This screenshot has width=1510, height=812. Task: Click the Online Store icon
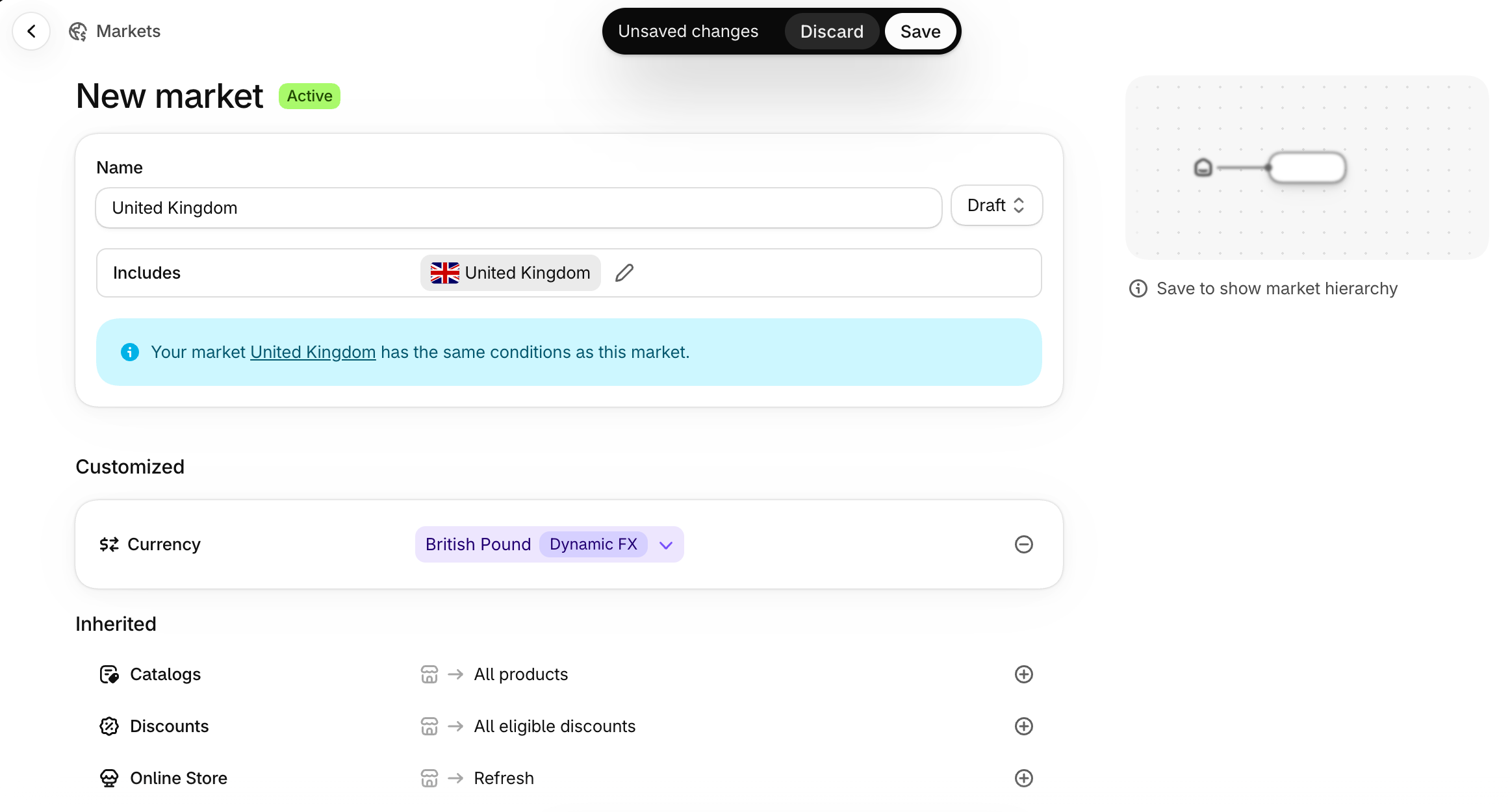[109, 778]
